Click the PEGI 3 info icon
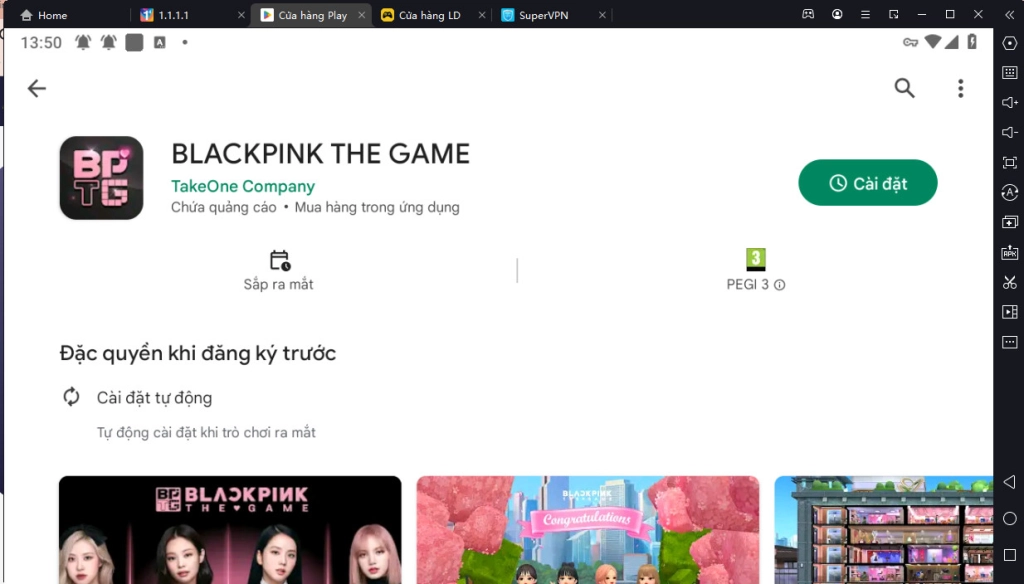This screenshot has width=1024, height=584. click(x=780, y=285)
